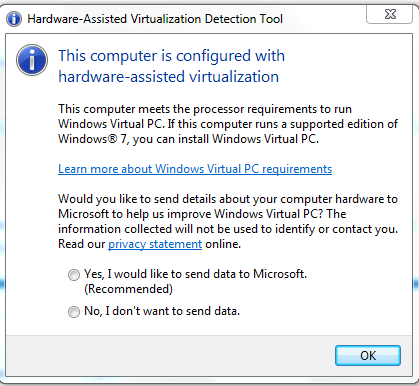The height and width of the screenshot is (386, 419).
Task: Click the Hardware-Assisted Virtualization Detection Tool title text
Action: pyautogui.click(x=155, y=19)
